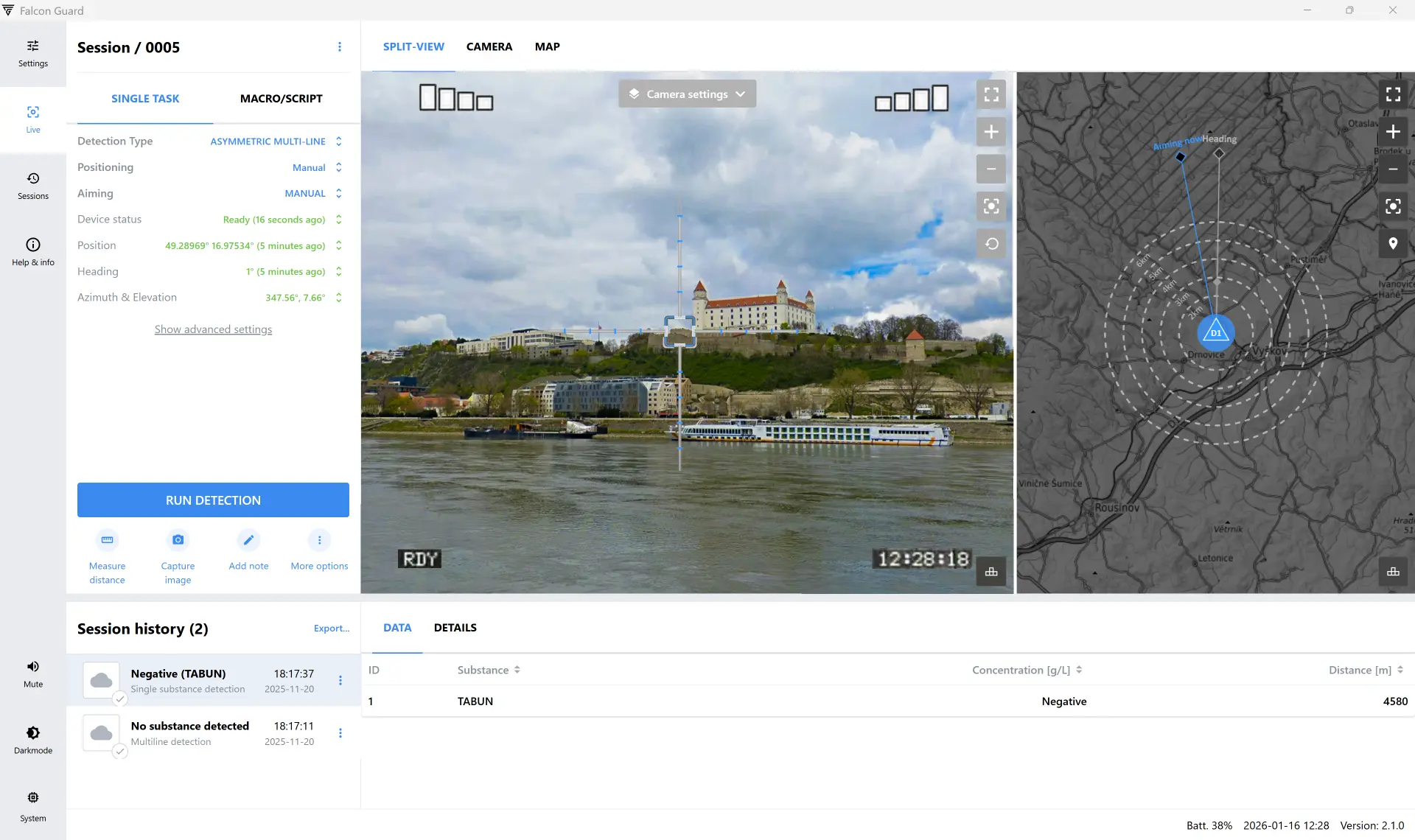
Task: Zoom in on the map
Action: coord(1393,132)
